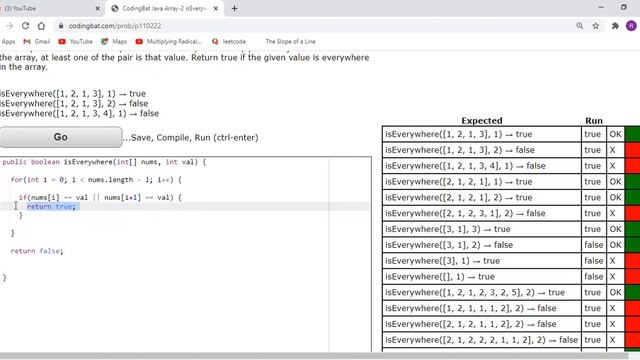The height and width of the screenshot is (360, 640).
Task: Click the Run column header
Action: click(x=593, y=120)
